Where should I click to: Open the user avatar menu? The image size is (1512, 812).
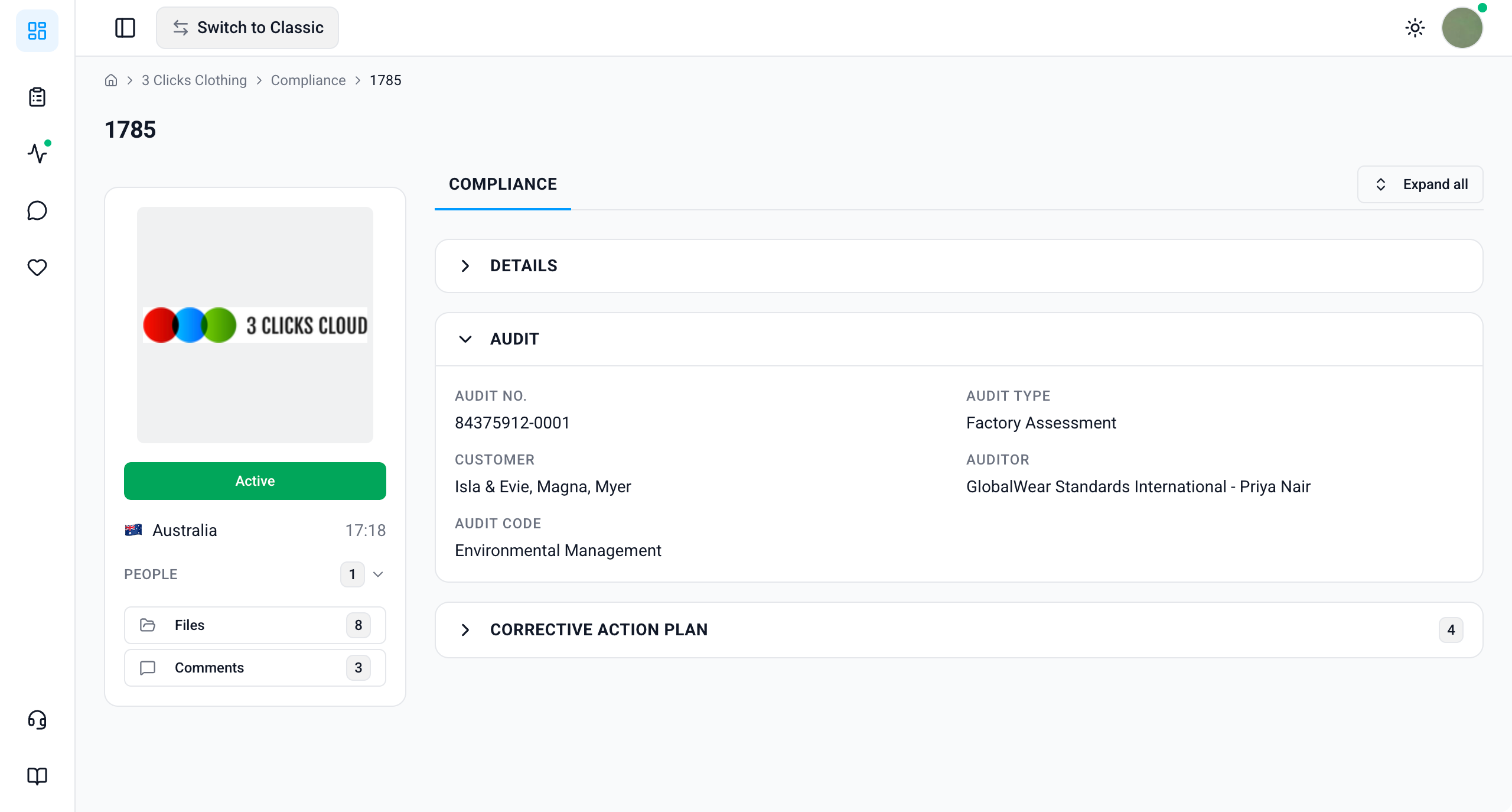[1462, 28]
